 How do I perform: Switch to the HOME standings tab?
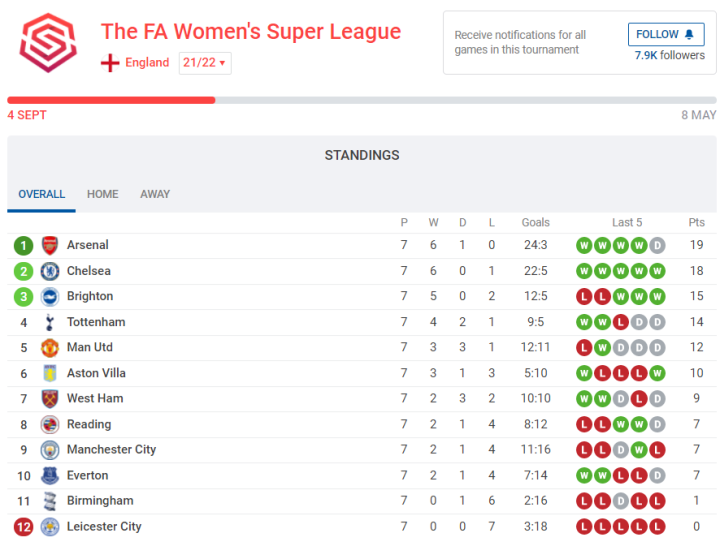[103, 194]
